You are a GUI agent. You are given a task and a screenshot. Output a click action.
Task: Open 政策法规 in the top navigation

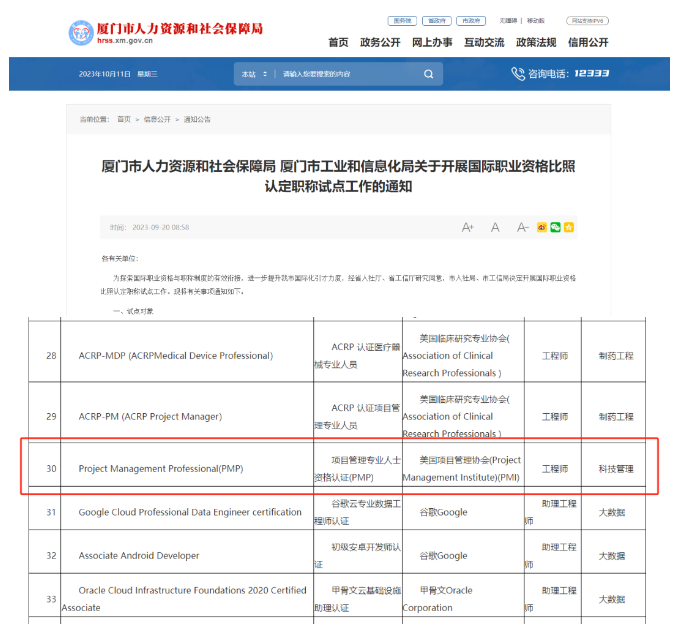point(536,42)
